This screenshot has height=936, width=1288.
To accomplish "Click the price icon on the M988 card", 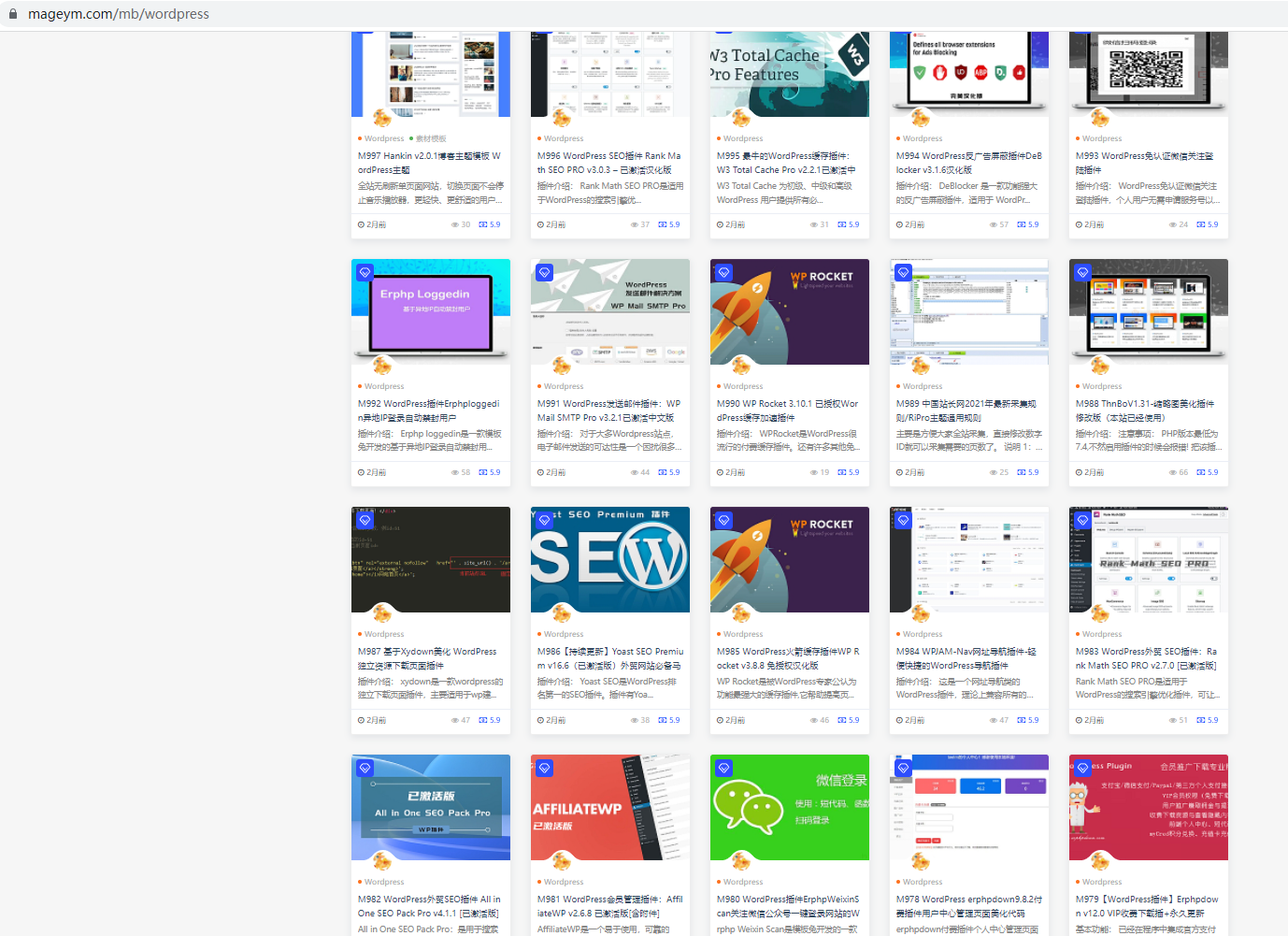I will pyautogui.click(x=1201, y=472).
